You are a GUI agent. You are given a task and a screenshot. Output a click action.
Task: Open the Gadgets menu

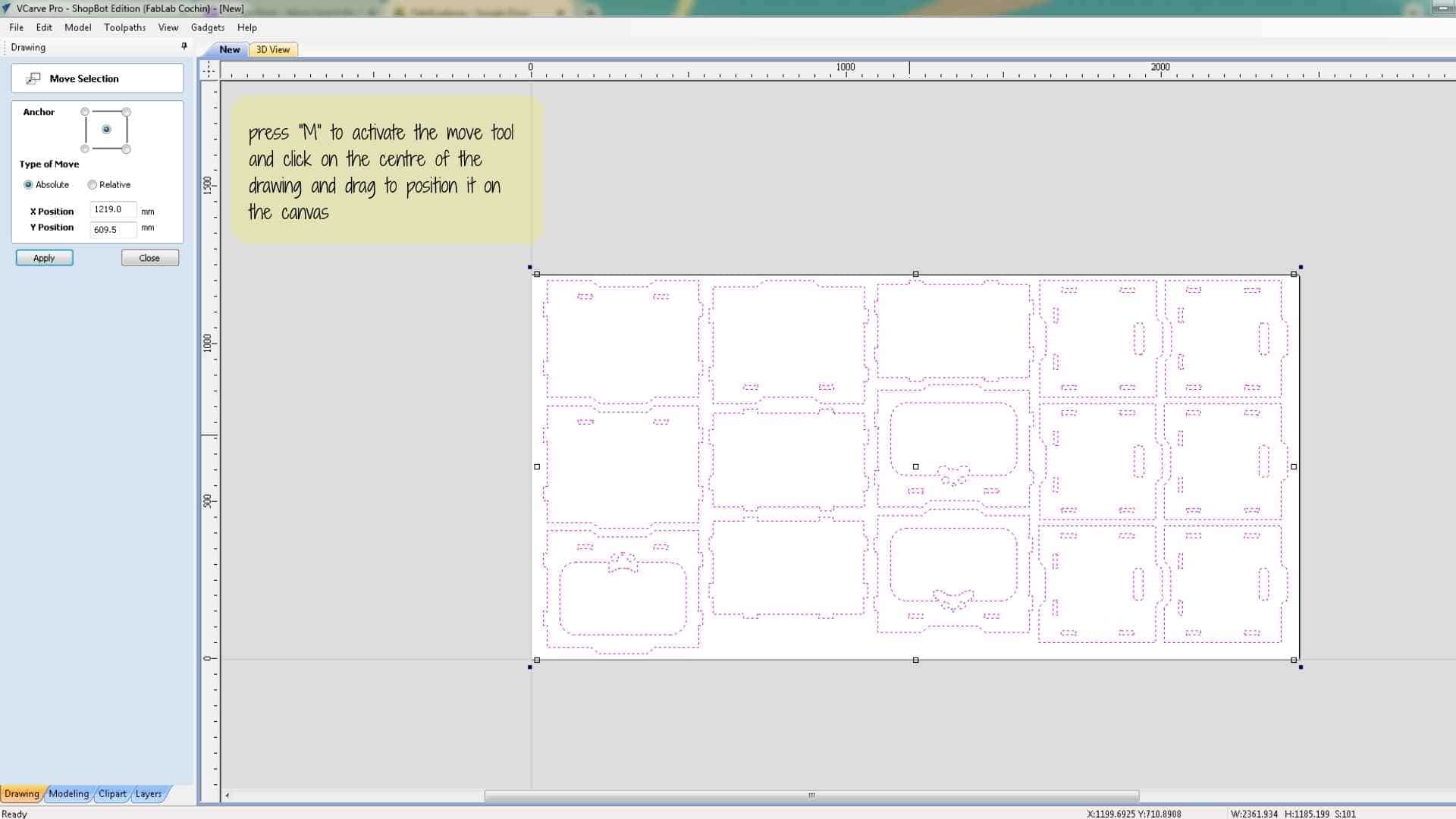[207, 27]
